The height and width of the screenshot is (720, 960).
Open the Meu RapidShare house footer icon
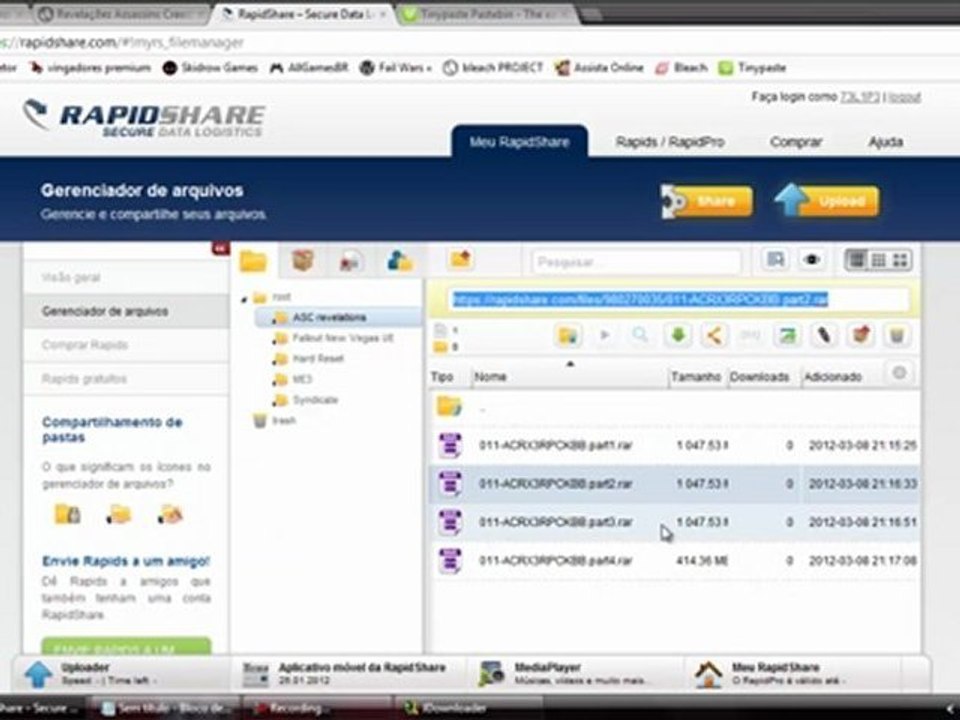coord(708,674)
